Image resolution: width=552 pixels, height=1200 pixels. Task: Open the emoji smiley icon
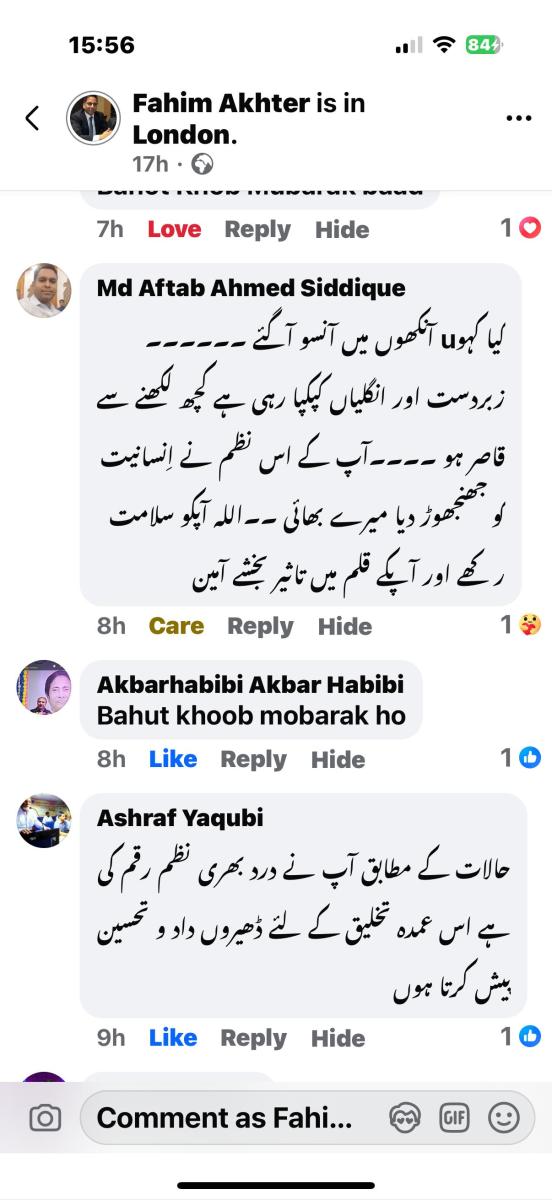(503, 1118)
